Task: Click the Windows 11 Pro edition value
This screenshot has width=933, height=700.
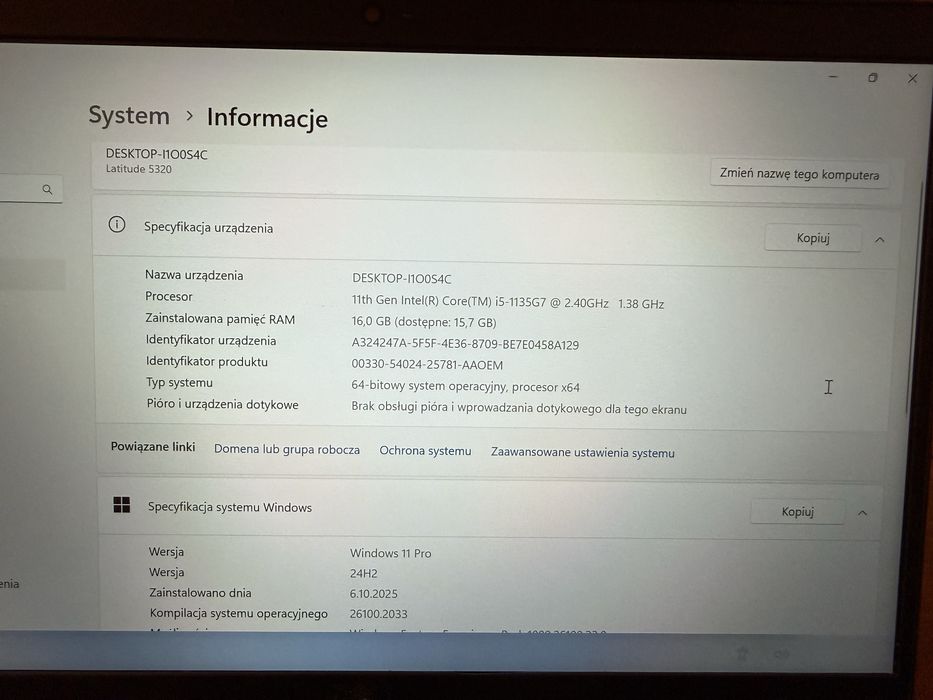Action: pyautogui.click(x=390, y=553)
